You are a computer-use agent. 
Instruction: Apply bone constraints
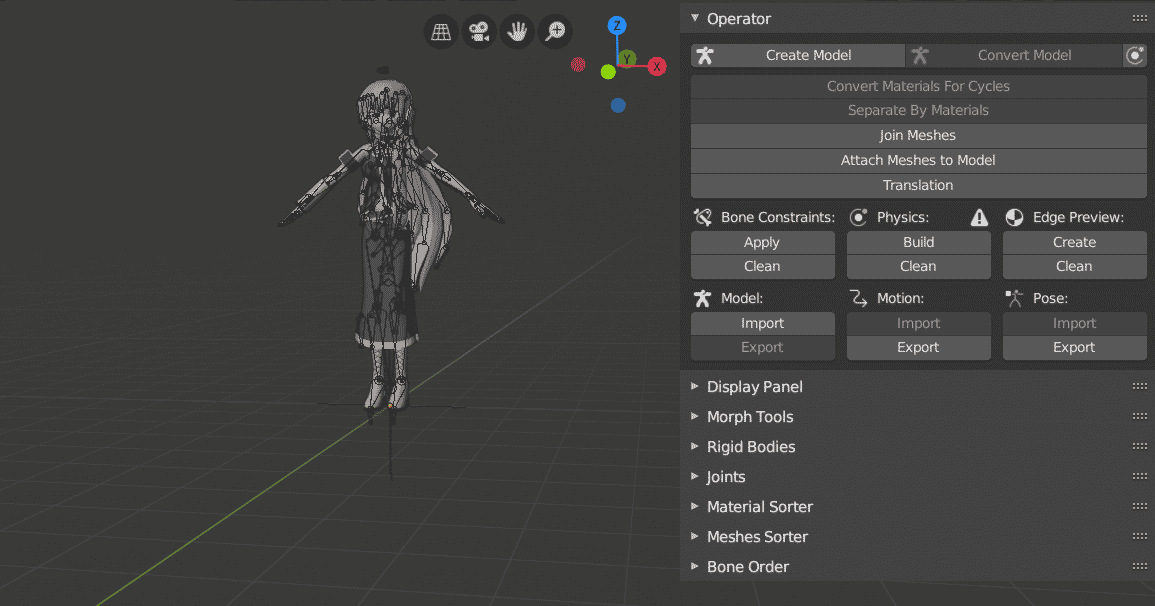762,242
